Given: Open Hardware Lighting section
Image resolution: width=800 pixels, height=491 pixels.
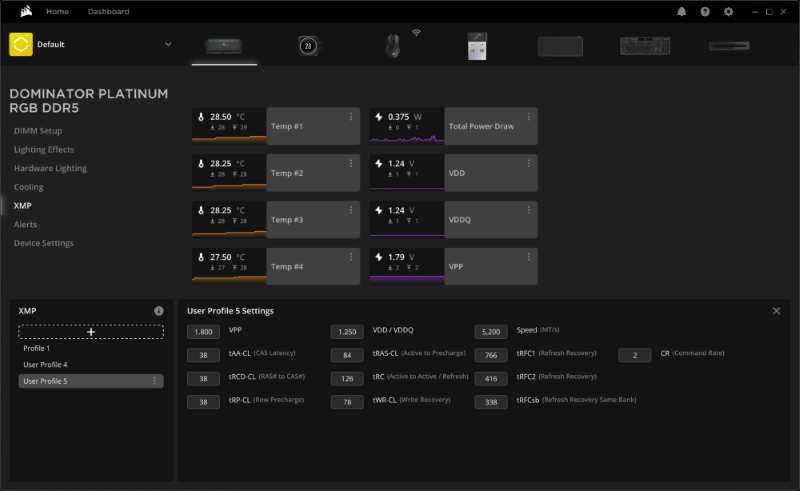Looking at the screenshot, I should 50,168.
